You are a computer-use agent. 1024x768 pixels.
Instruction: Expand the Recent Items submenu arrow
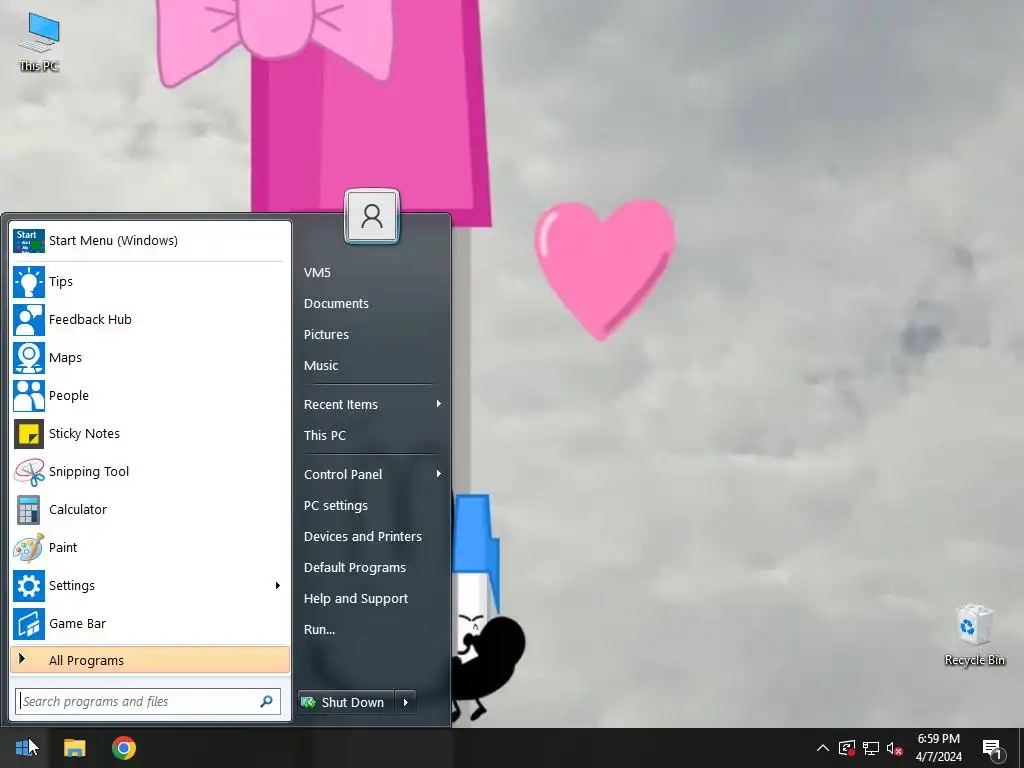tap(439, 404)
